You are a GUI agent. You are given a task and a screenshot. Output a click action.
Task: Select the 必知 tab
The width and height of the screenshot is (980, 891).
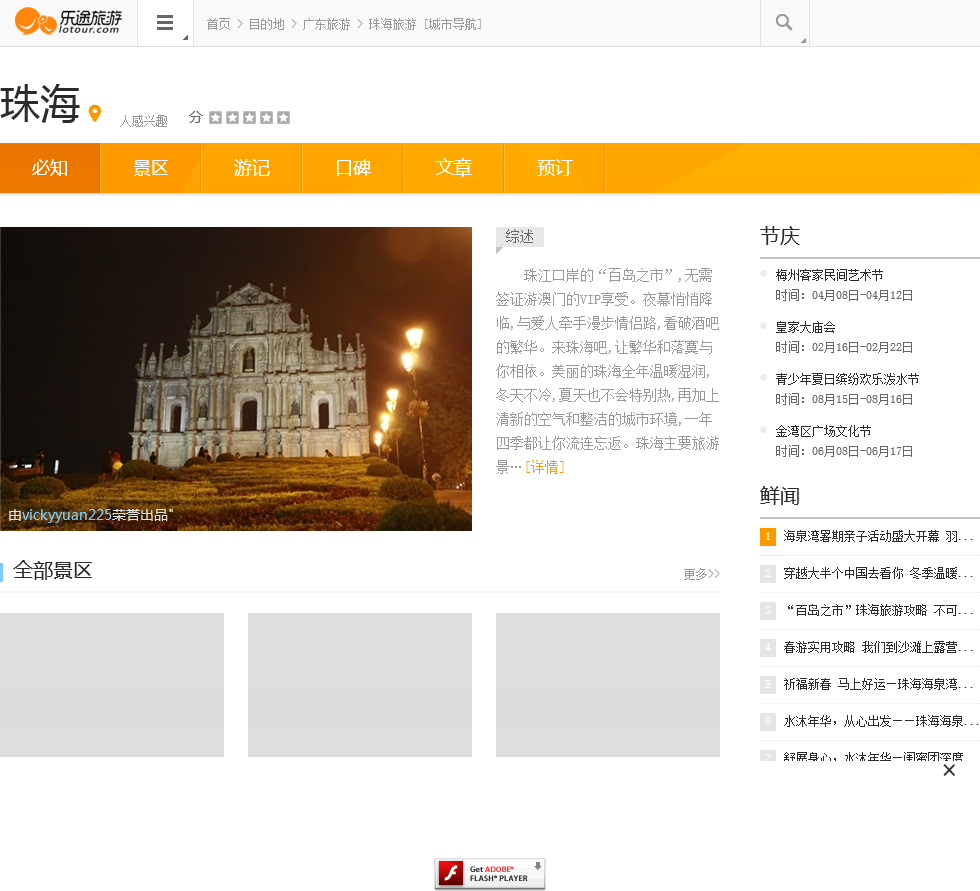[50, 167]
